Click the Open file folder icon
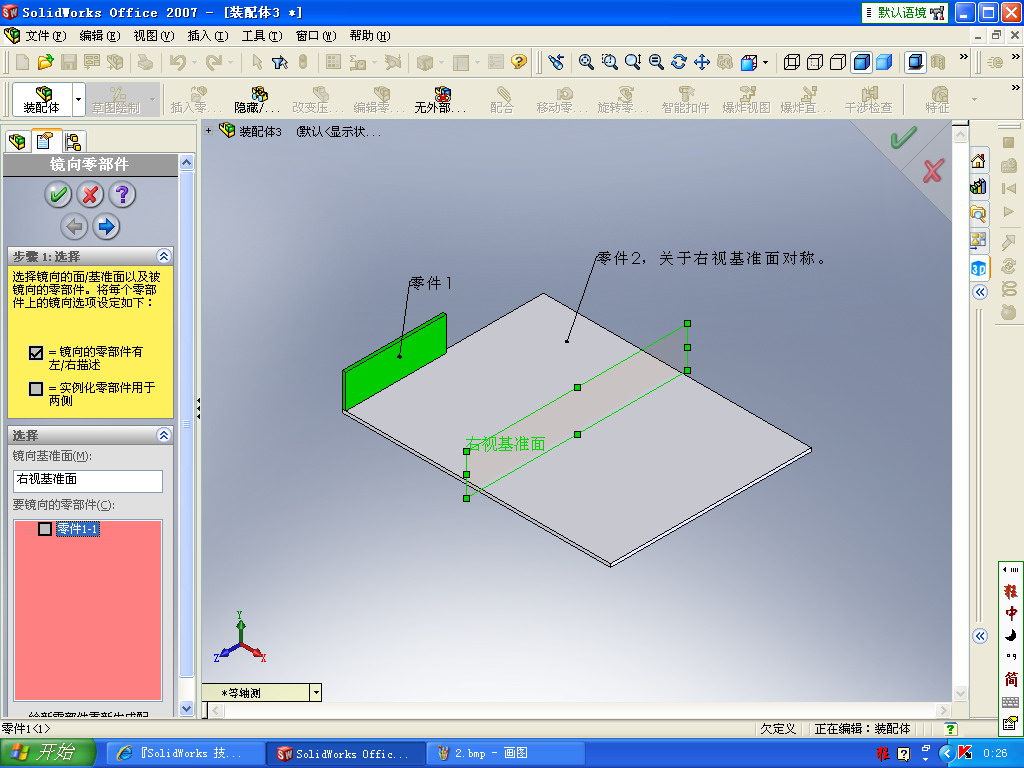Viewport: 1024px width, 768px height. [45, 62]
